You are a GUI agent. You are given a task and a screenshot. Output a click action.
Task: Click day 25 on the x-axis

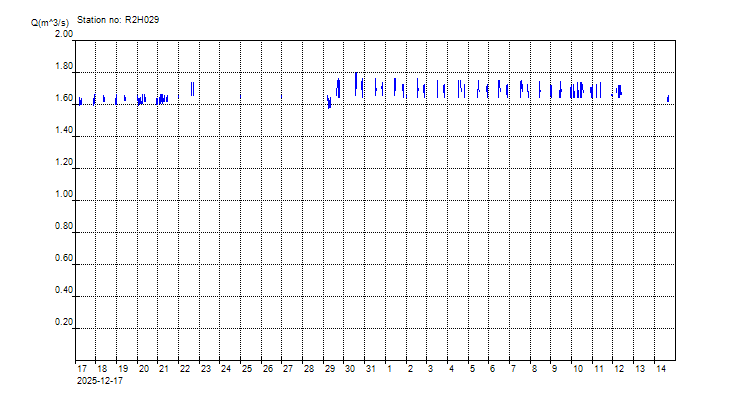click(x=246, y=369)
